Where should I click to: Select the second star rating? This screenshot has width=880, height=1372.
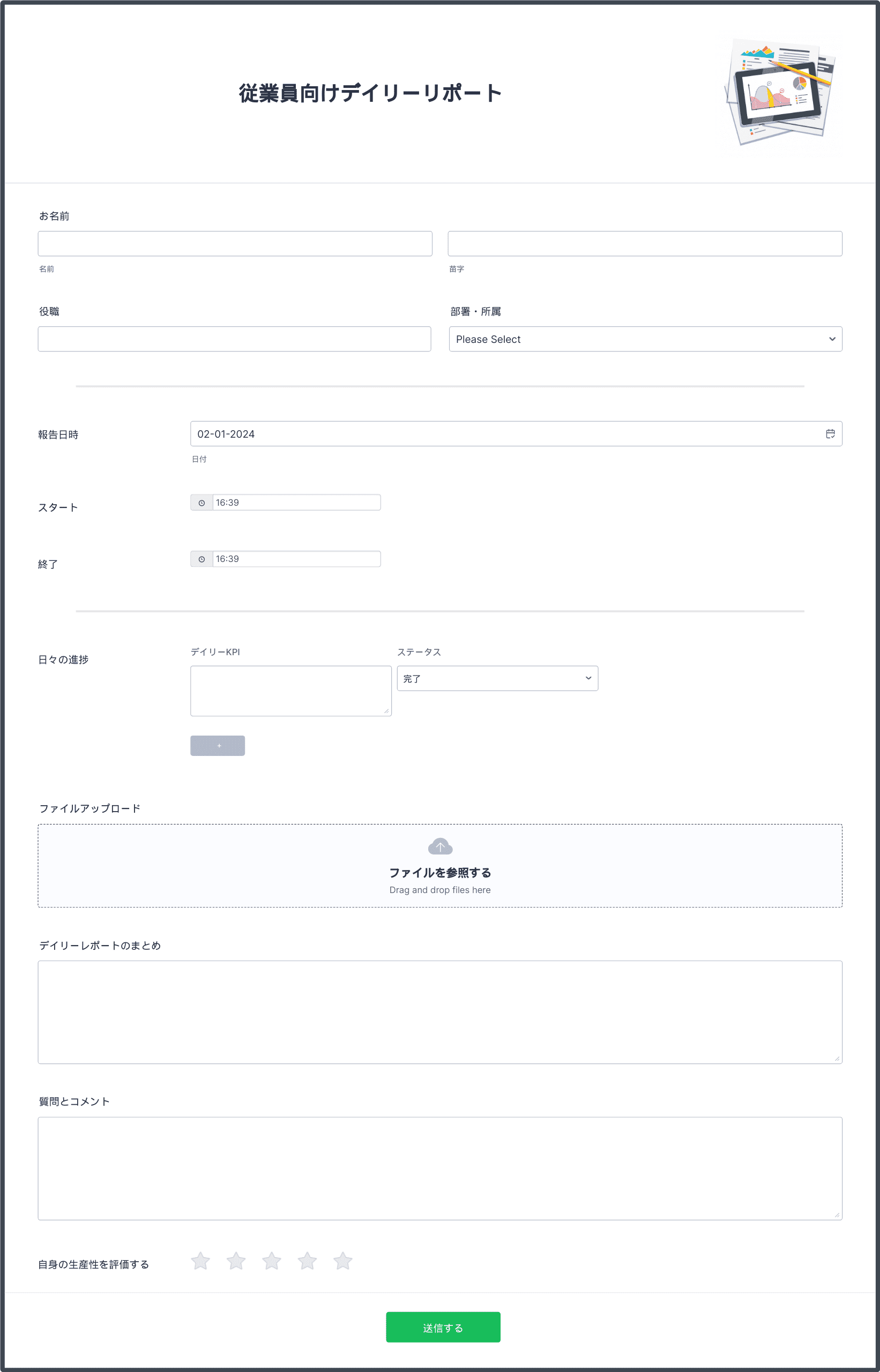(236, 1261)
